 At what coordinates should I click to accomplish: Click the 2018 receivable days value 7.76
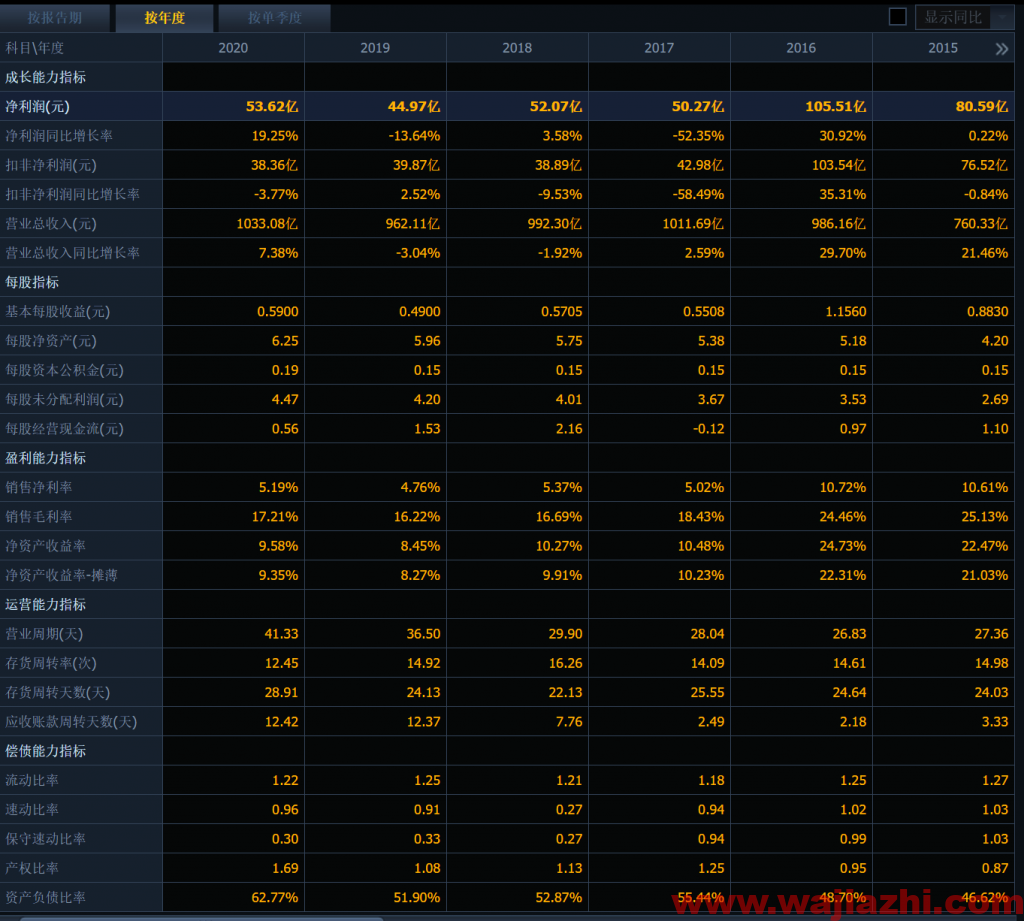pos(569,722)
